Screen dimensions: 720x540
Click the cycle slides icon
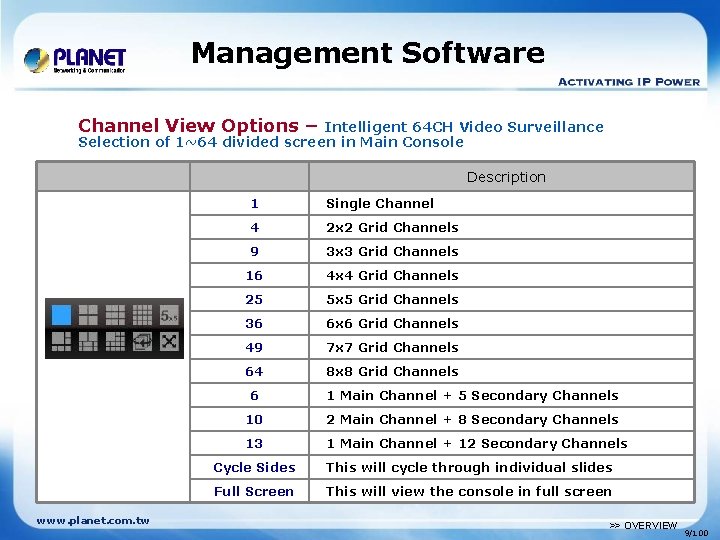pyautogui.click(x=142, y=342)
